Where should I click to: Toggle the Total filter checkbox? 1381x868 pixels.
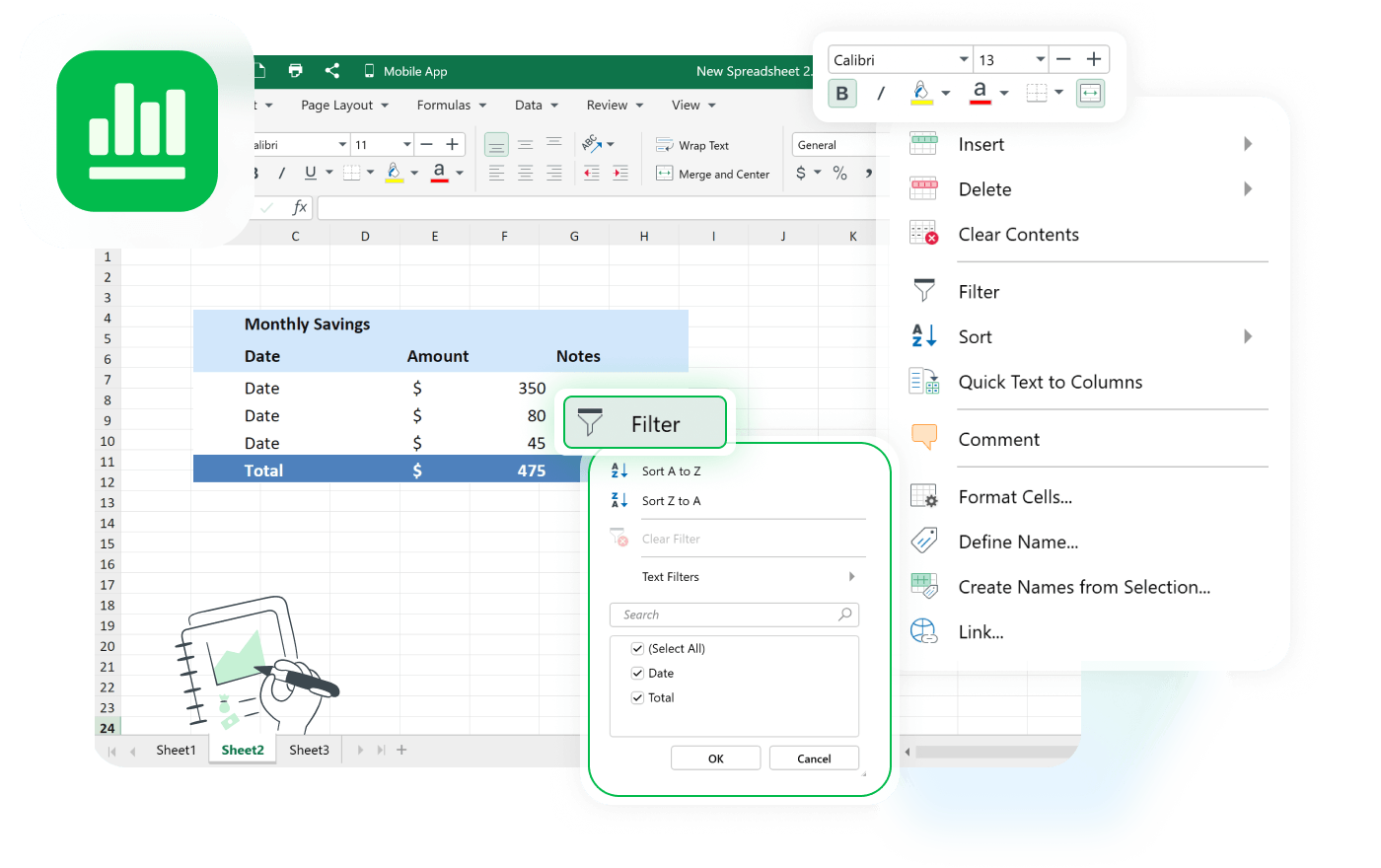(637, 697)
